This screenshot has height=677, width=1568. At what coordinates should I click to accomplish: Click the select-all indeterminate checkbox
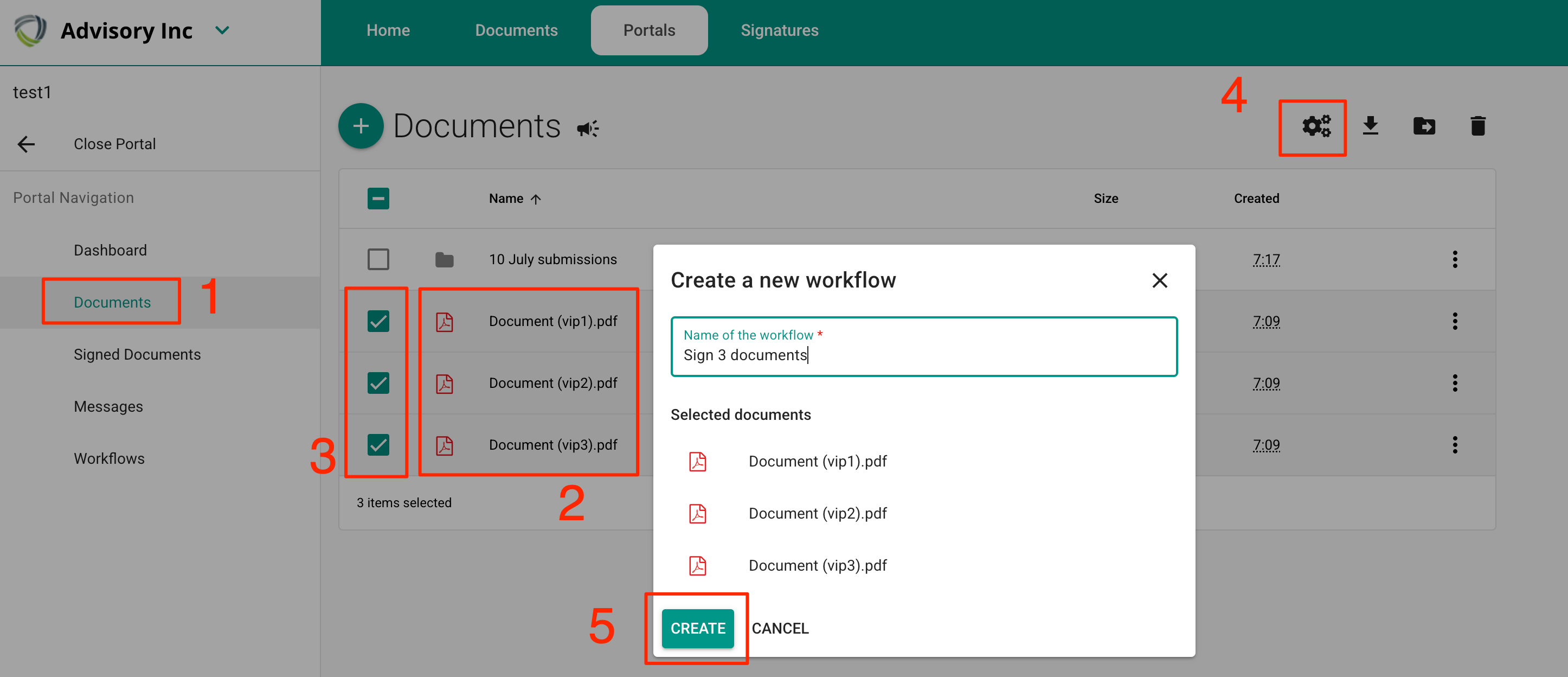coord(378,199)
